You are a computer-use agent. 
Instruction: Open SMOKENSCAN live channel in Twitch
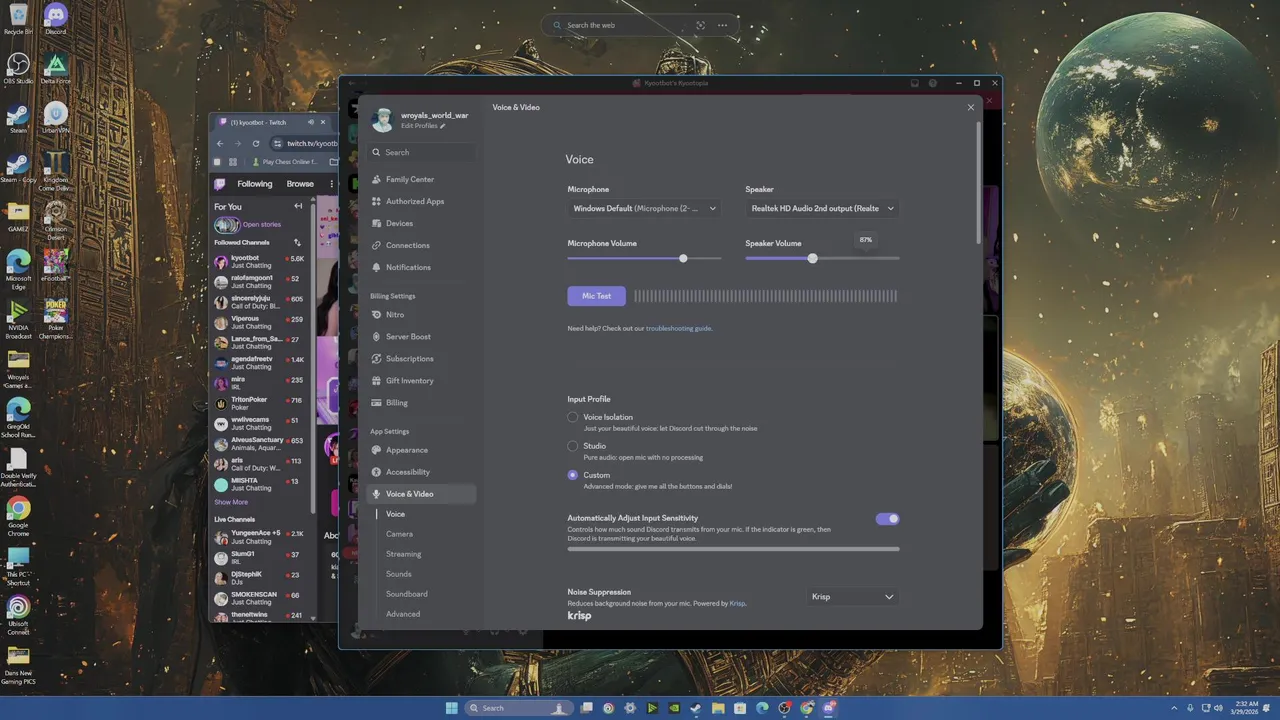tap(259, 598)
